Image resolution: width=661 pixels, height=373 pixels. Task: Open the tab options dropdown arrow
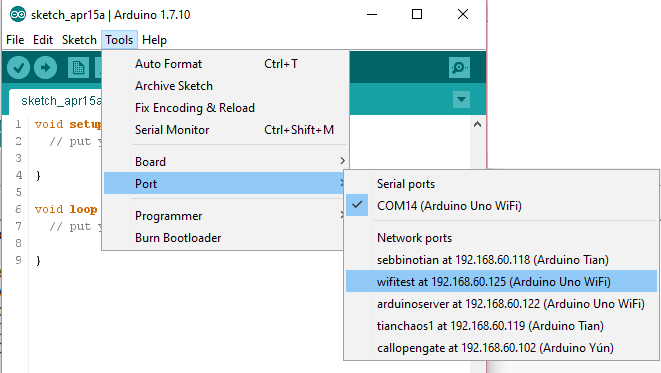[x=461, y=99]
